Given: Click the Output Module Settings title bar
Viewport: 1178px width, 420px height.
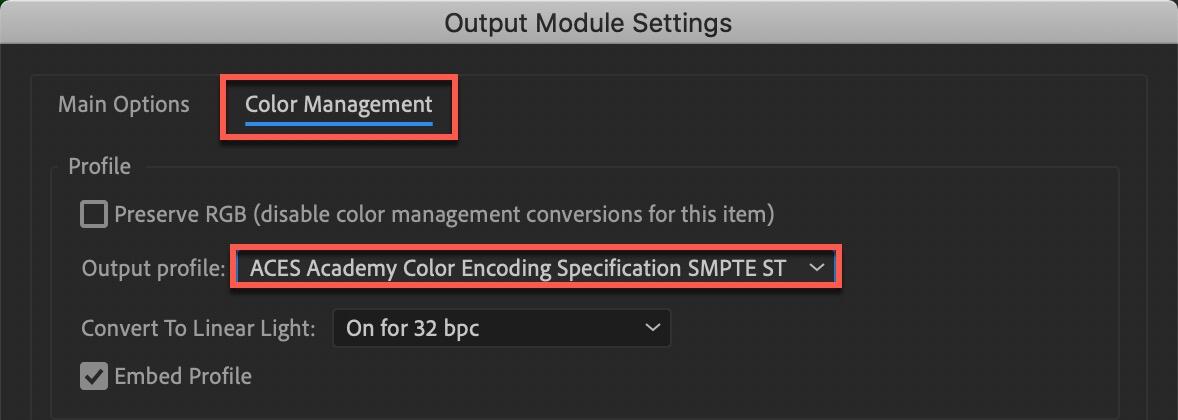Looking at the screenshot, I should coord(588,22).
